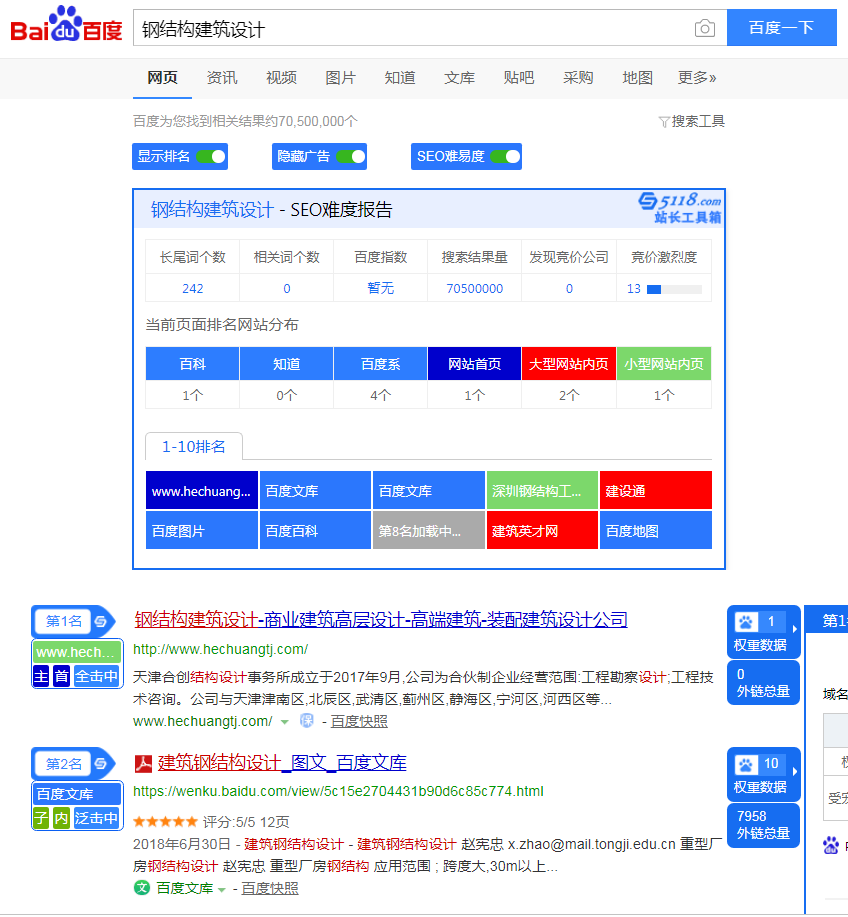Click the 主 tag under first result badge
This screenshot has width=848, height=917.
pyautogui.click(x=41, y=677)
